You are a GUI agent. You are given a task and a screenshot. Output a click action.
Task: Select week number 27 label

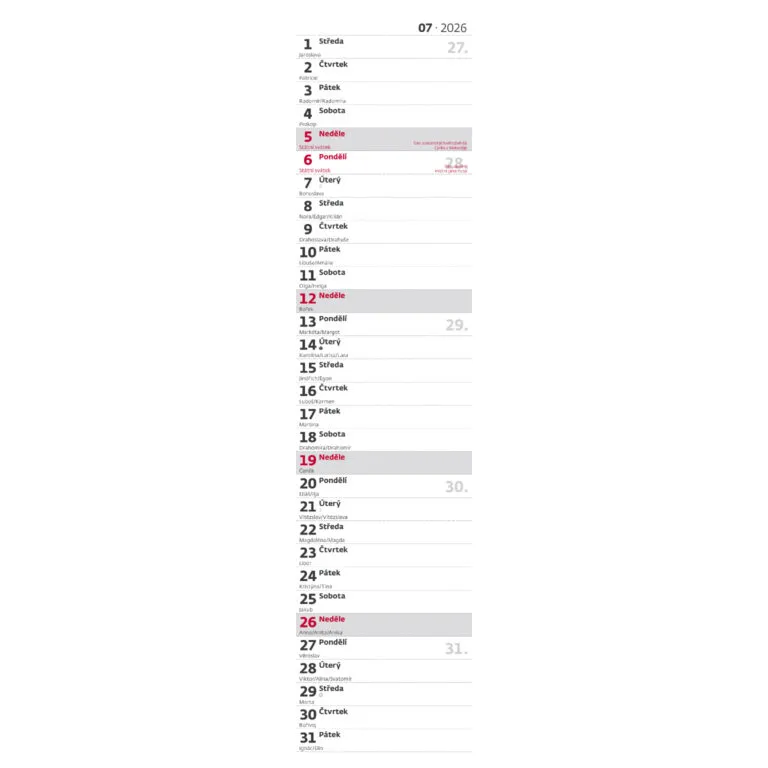[457, 48]
